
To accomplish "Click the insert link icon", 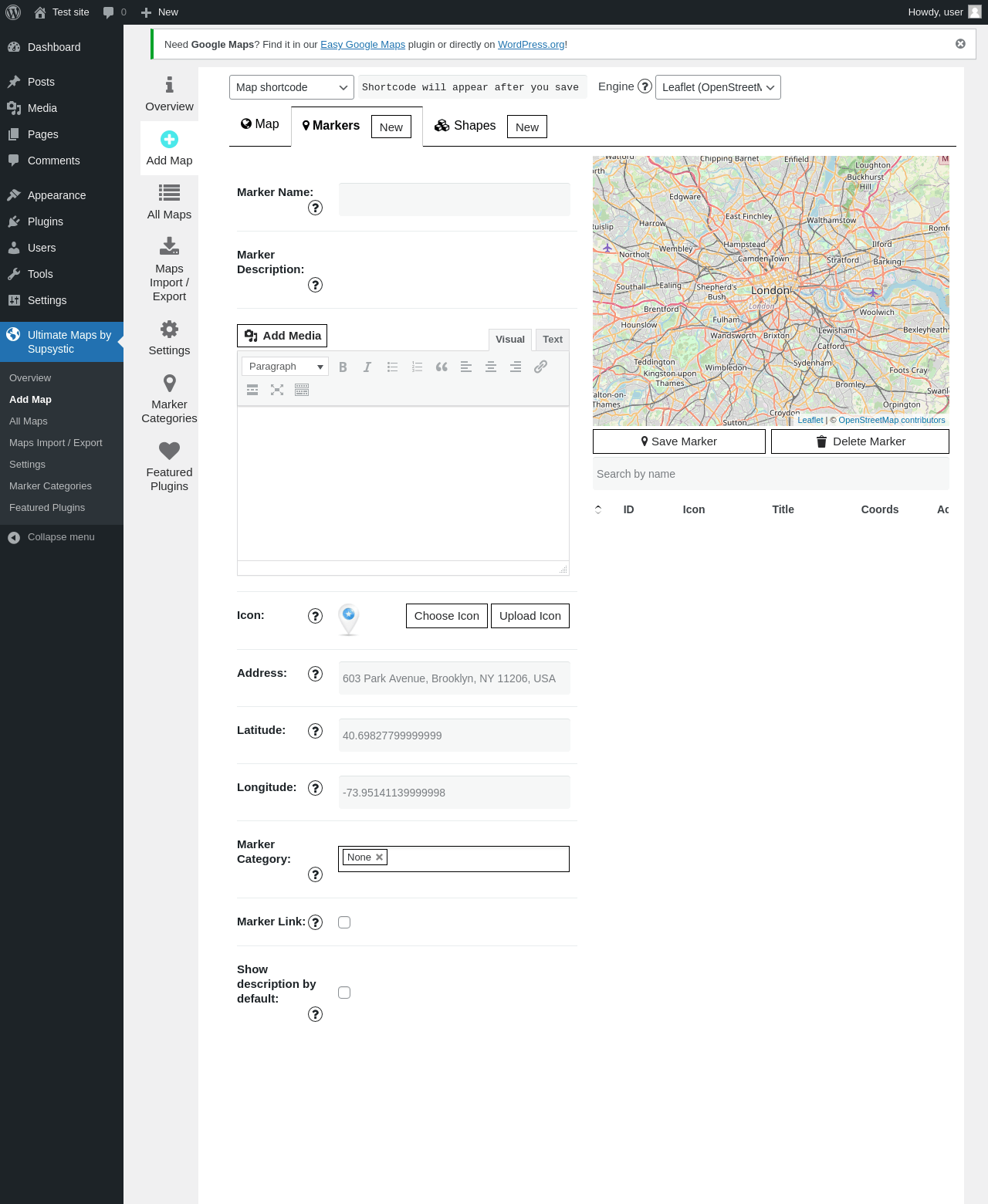I will click(x=540, y=367).
